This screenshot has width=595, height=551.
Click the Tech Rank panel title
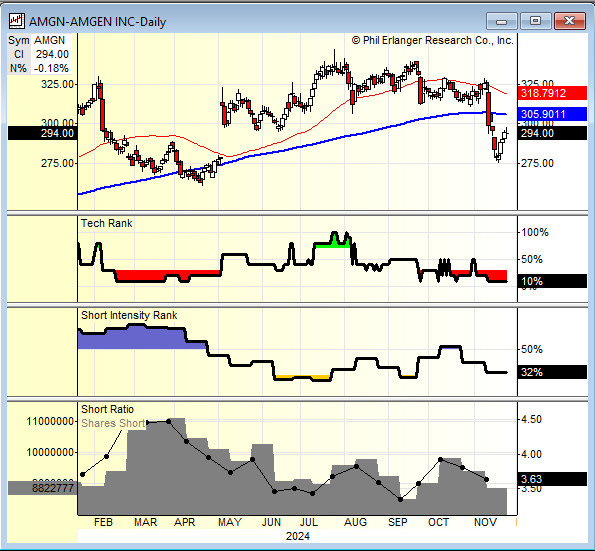107,223
